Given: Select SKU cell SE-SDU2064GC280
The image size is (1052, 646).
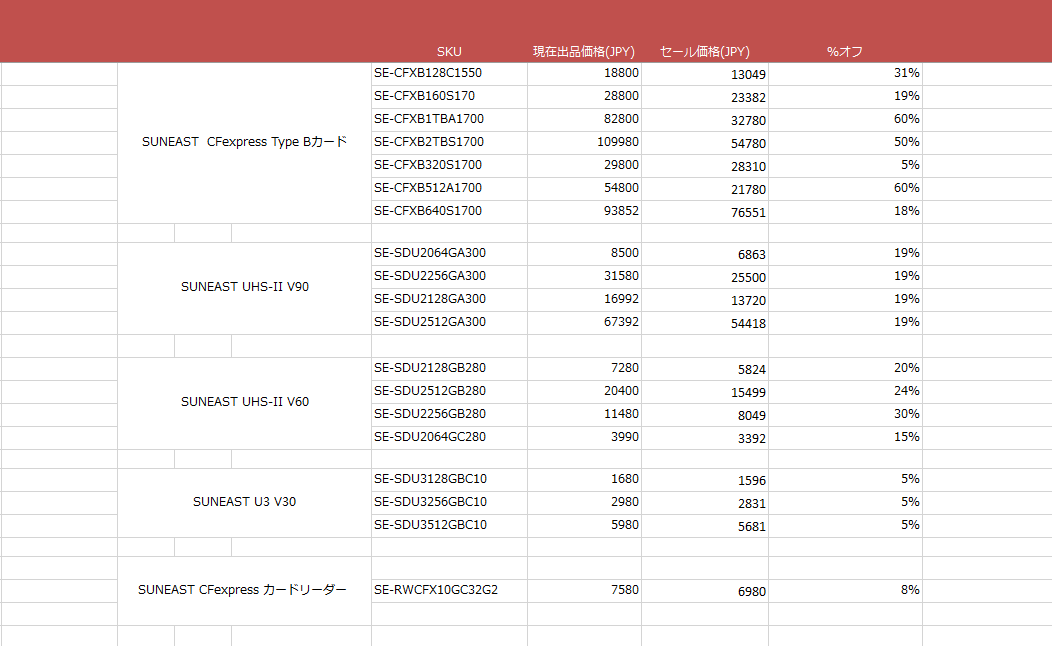Looking at the screenshot, I should click(x=449, y=437).
